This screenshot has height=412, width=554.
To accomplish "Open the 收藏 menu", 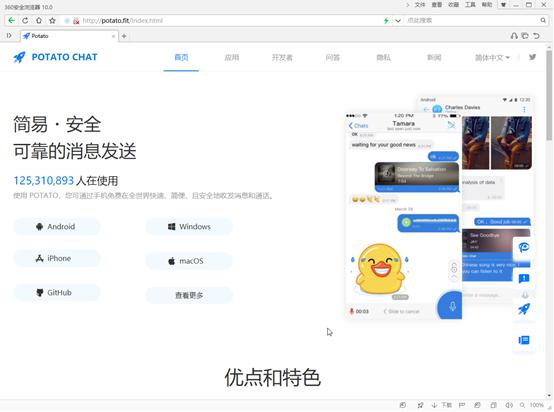I will click(453, 5).
